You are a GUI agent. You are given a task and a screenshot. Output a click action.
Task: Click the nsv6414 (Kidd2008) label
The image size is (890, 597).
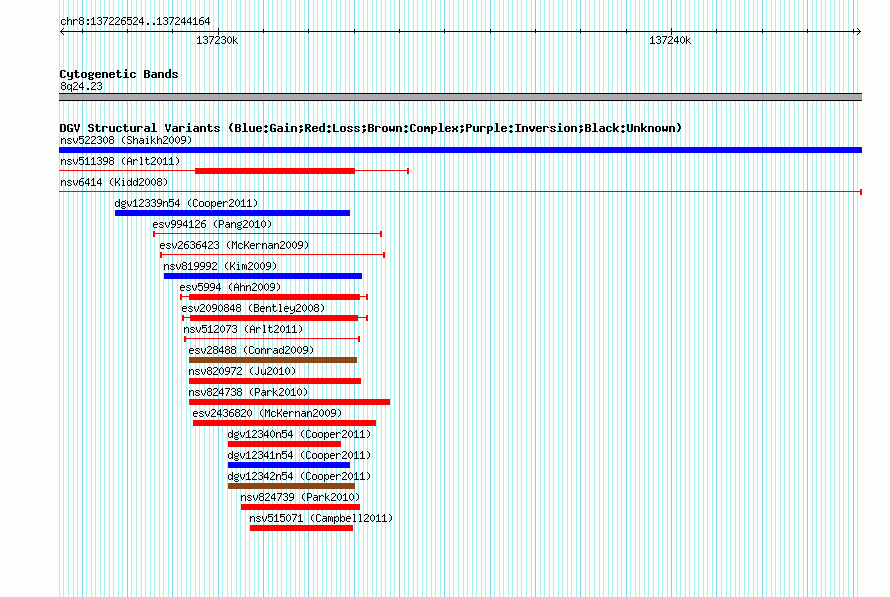114,182
